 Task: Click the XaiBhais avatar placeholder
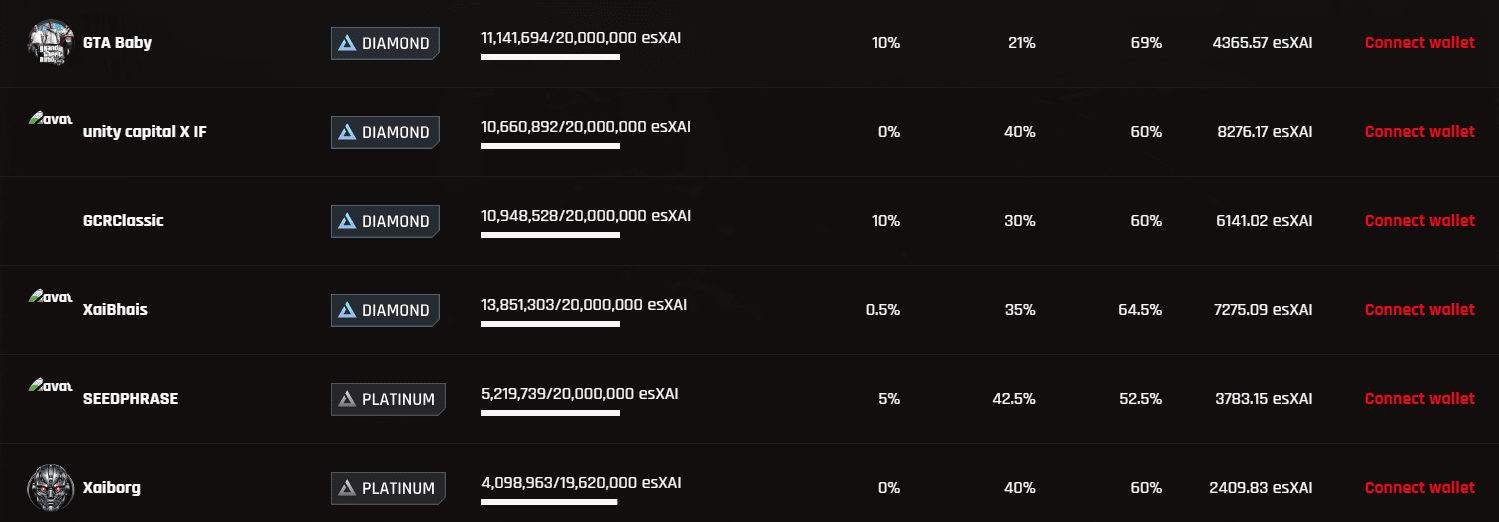point(50,297)
